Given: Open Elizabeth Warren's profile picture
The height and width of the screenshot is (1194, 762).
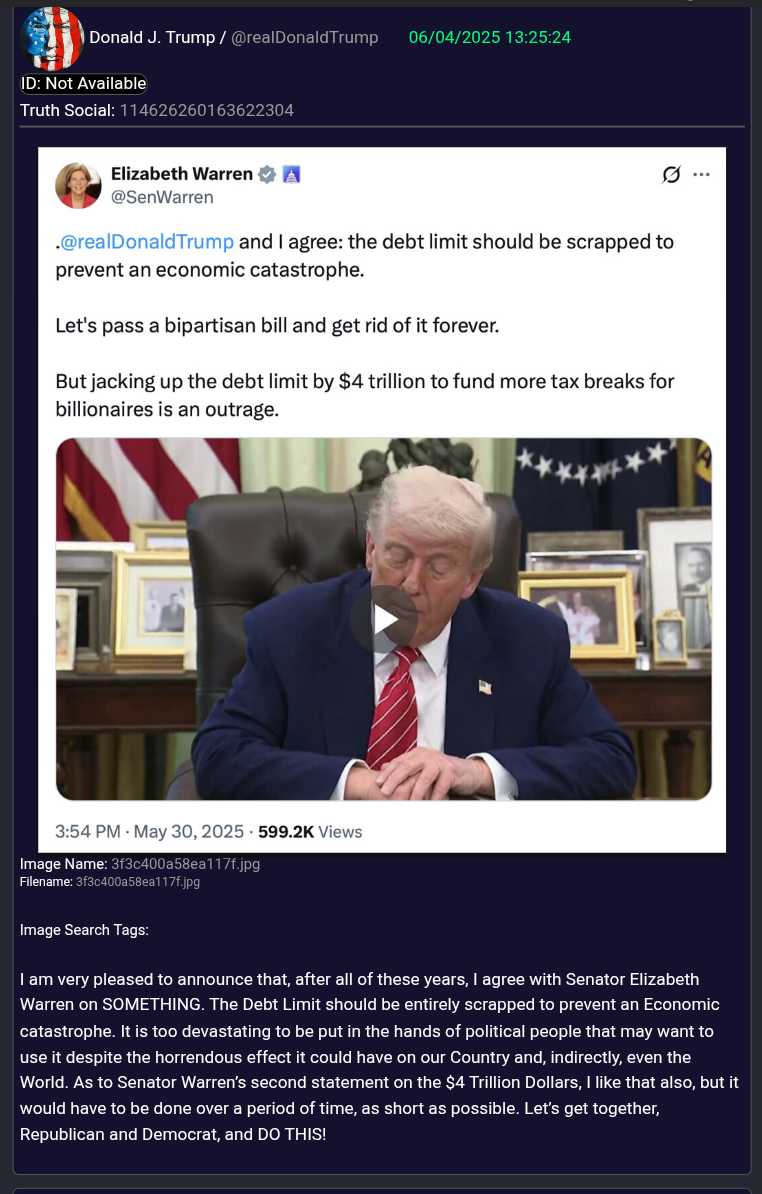Looking at the screenshot, I should (78, 185).
